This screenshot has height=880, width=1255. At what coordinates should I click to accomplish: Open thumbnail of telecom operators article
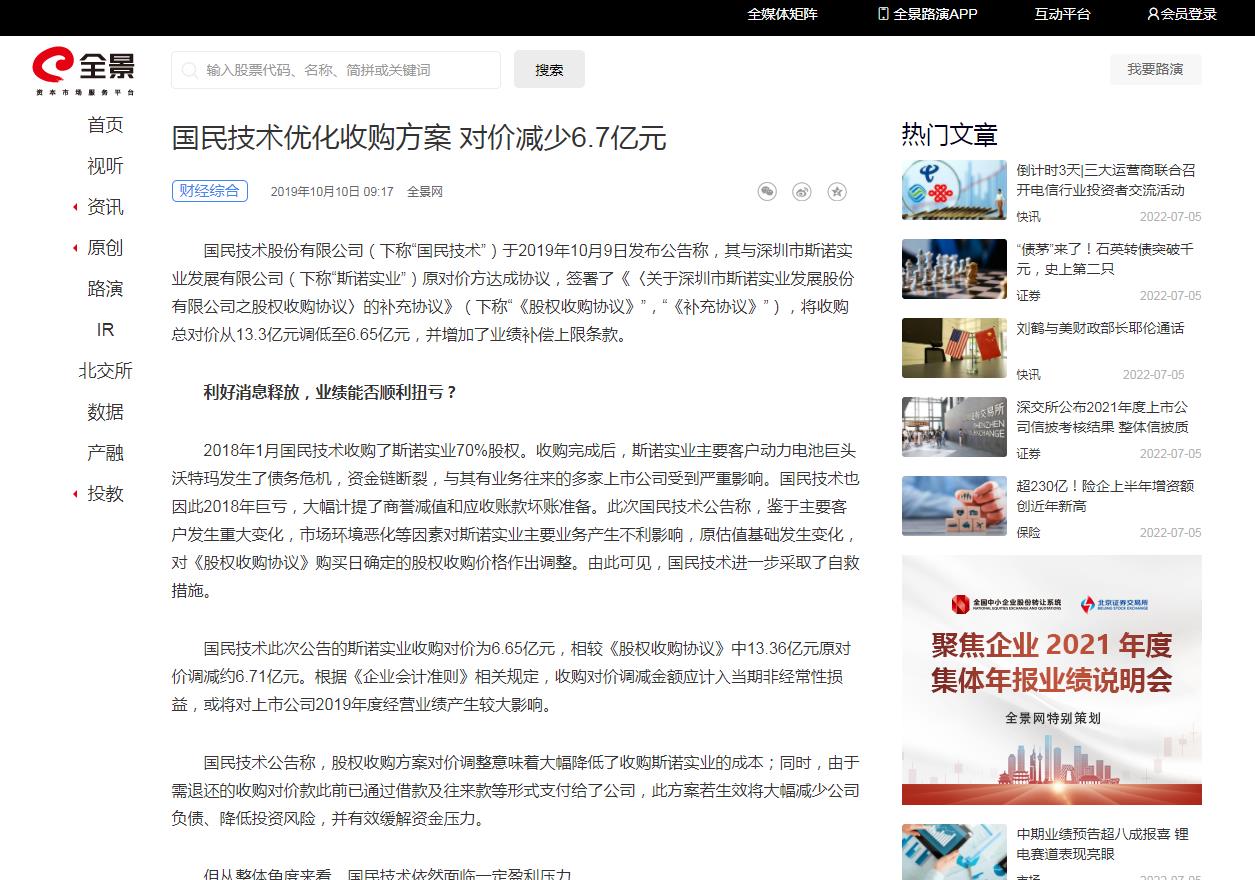(954, 190)
